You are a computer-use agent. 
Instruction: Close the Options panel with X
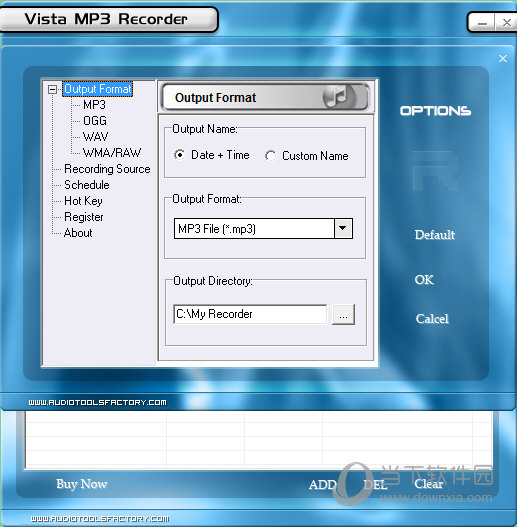[503, 58]
